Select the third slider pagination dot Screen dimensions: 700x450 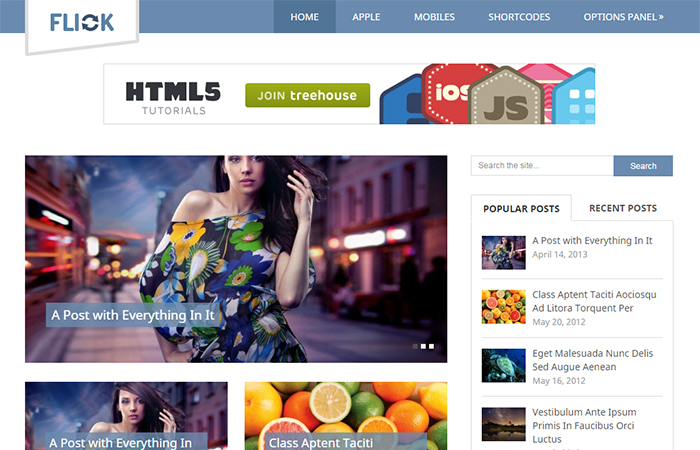click(x=431, y=346)
